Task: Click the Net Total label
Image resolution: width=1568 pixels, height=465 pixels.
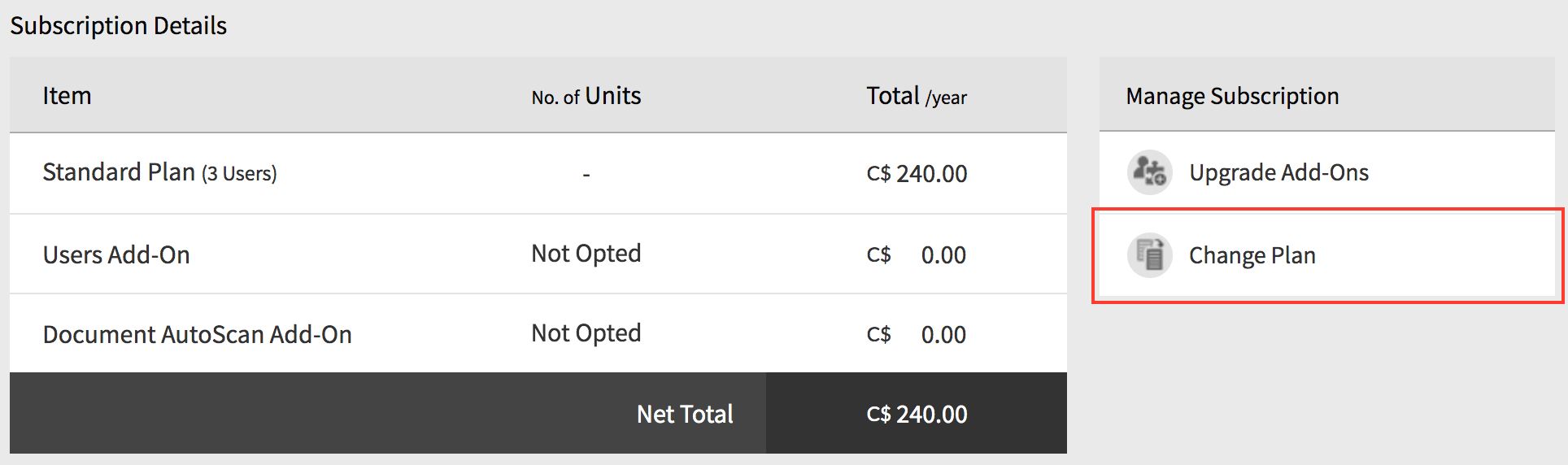Action: [685, 414]
